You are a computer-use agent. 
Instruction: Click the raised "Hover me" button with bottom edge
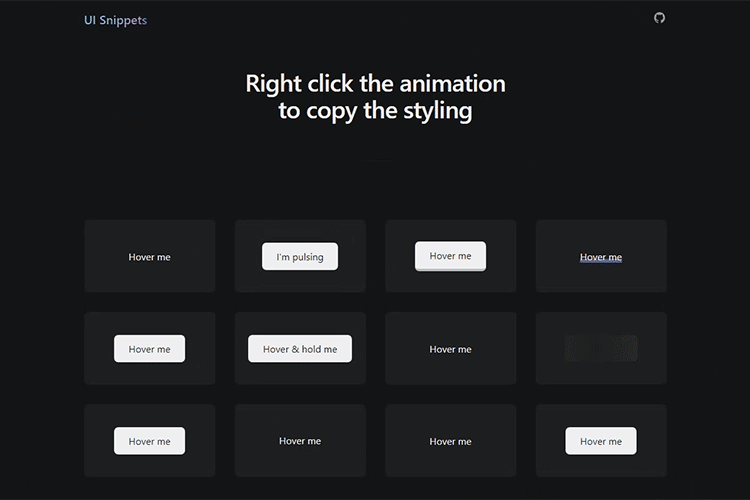[x=450, y=256]
